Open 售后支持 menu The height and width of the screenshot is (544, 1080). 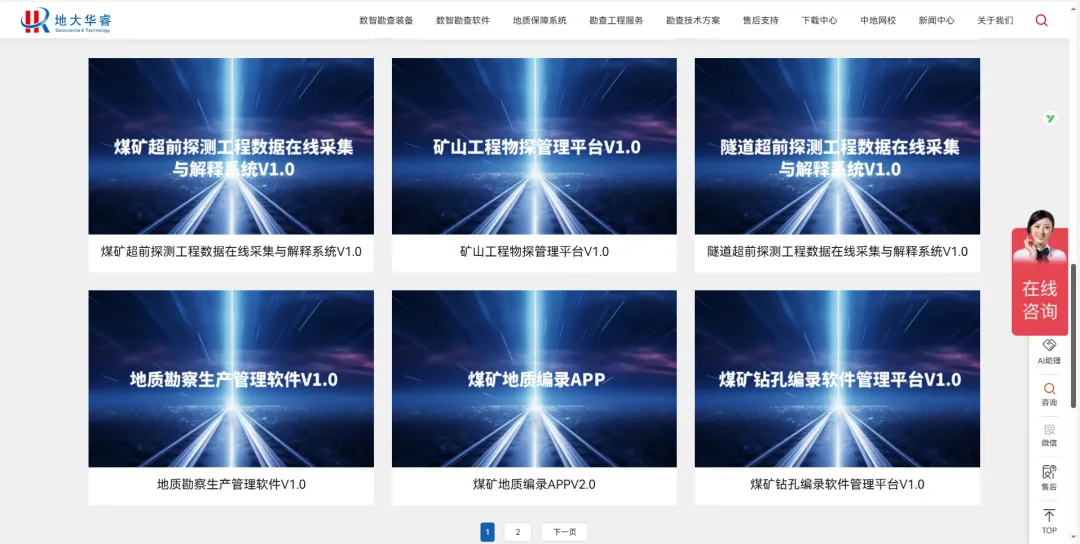[x=760, y=21]
